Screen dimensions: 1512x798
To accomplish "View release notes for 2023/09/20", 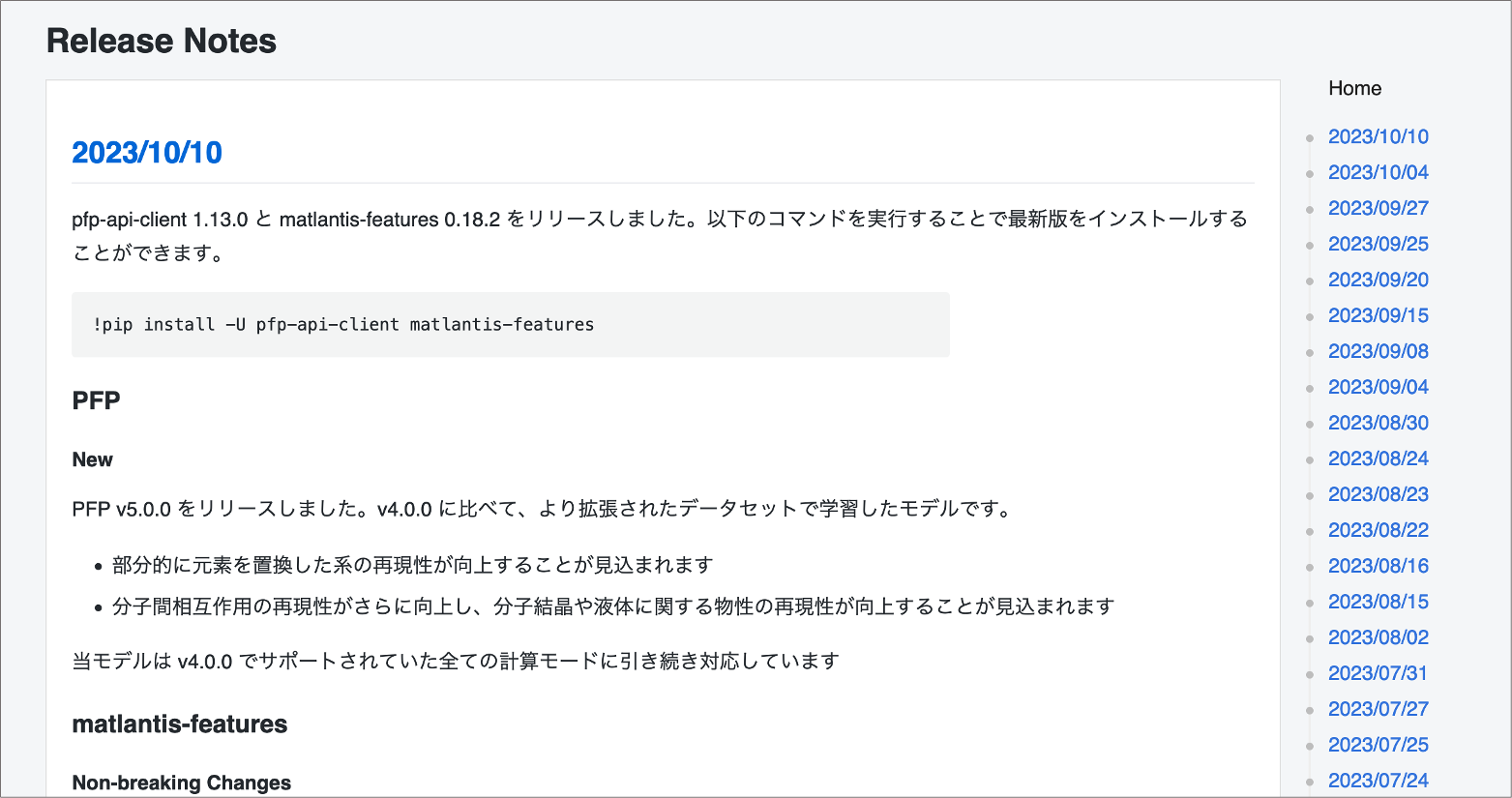I will [x=1378, y=280].
